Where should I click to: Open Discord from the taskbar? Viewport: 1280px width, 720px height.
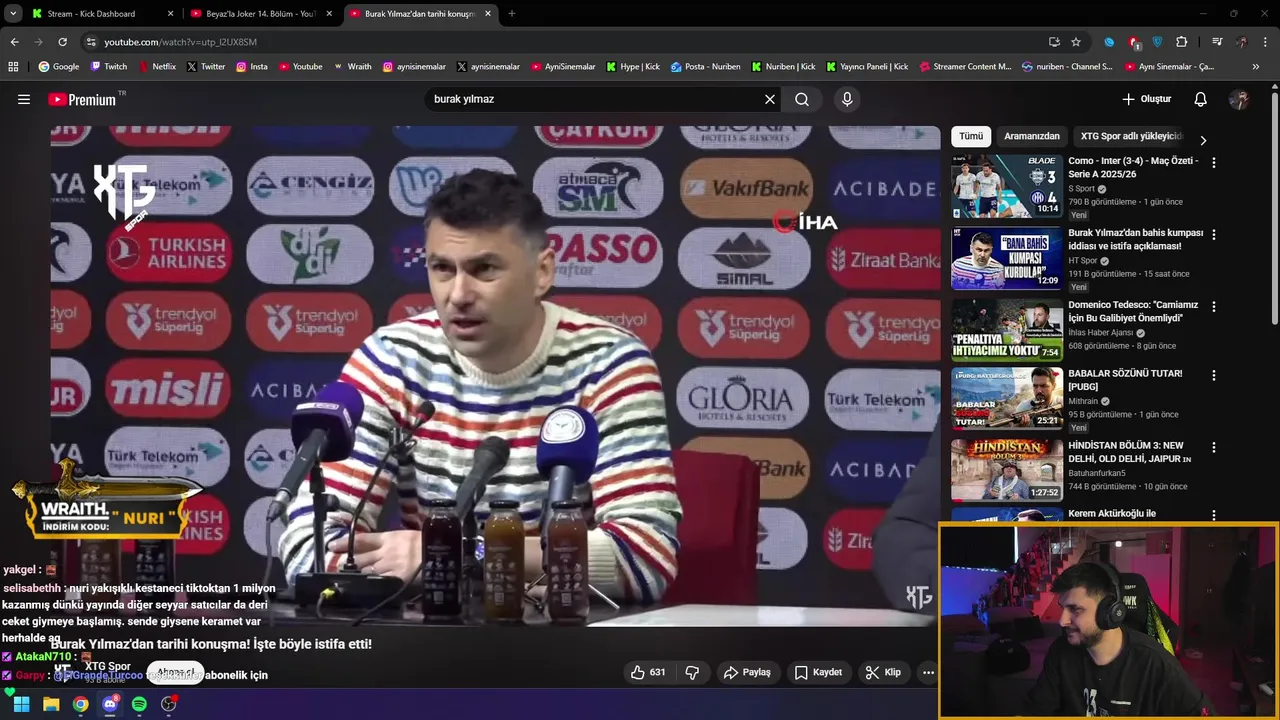tap(110, 704)
